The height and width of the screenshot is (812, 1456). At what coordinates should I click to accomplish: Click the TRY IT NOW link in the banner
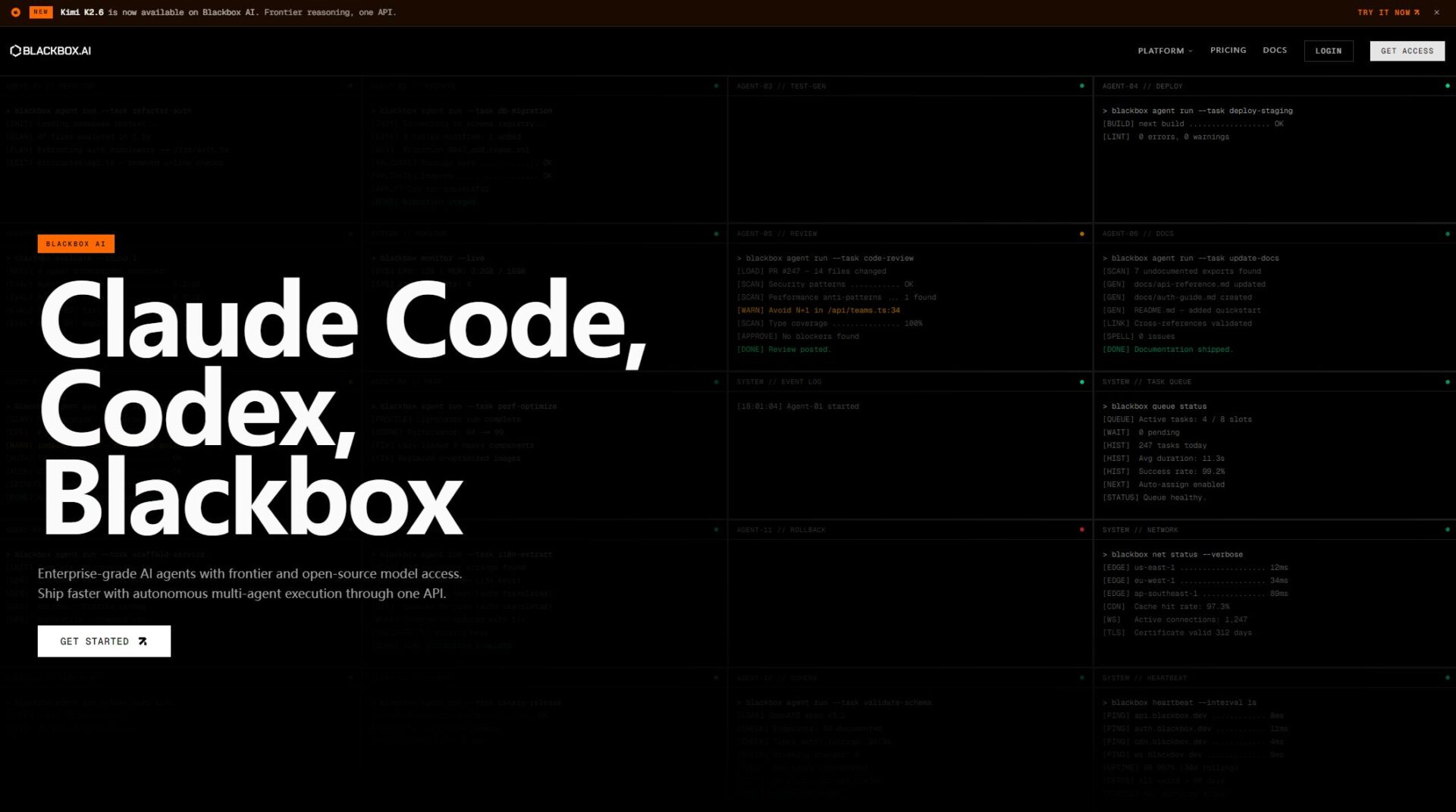coord(1383,12)
